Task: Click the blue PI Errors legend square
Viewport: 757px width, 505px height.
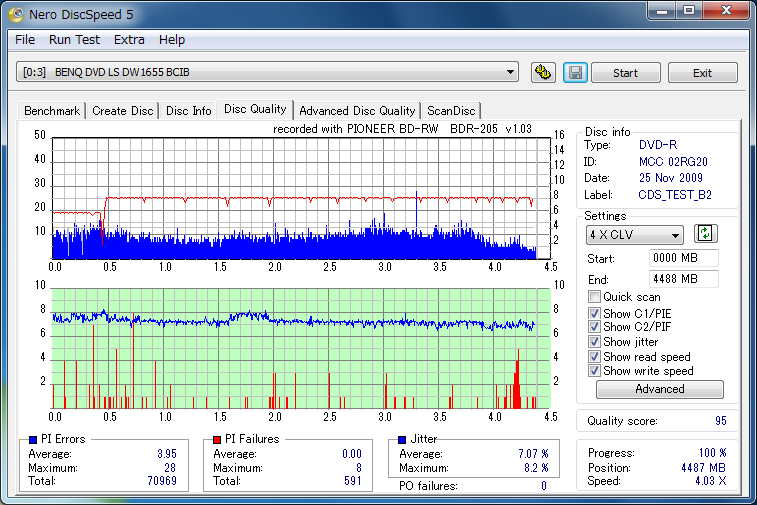Action: 33,439
